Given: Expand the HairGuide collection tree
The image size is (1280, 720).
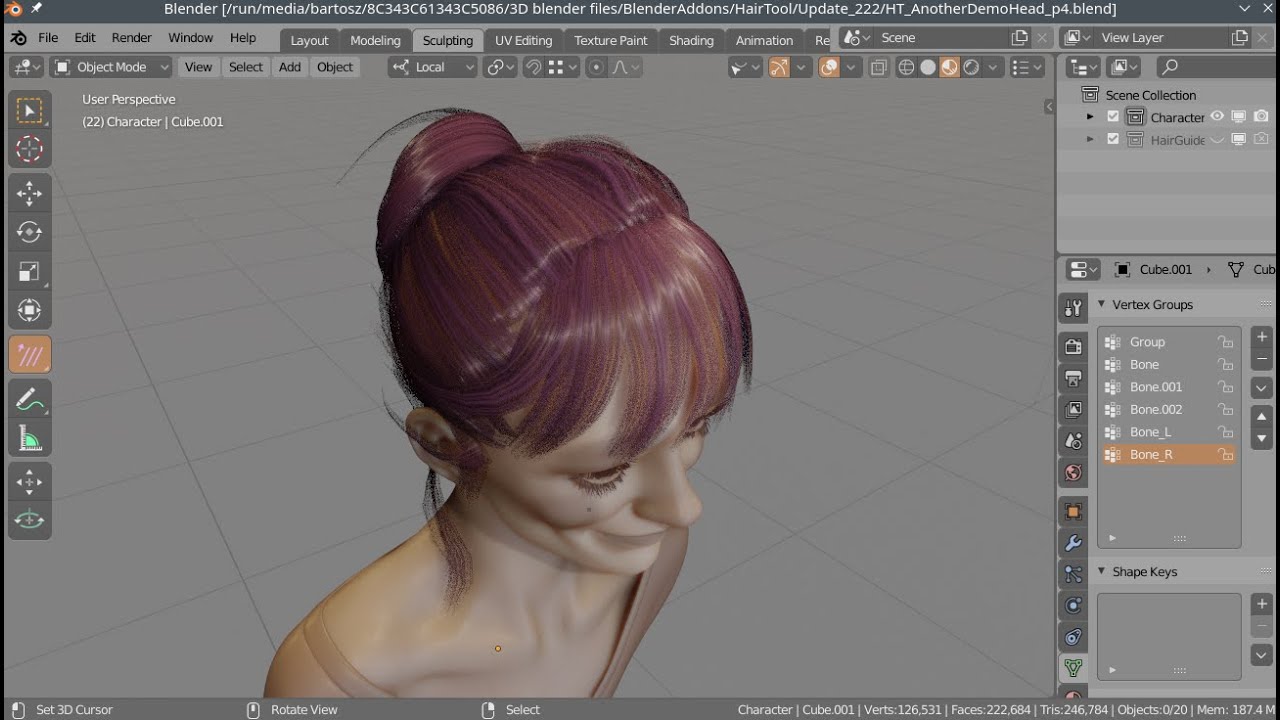Looking at the screenshot, I should tap(1090, 140).
